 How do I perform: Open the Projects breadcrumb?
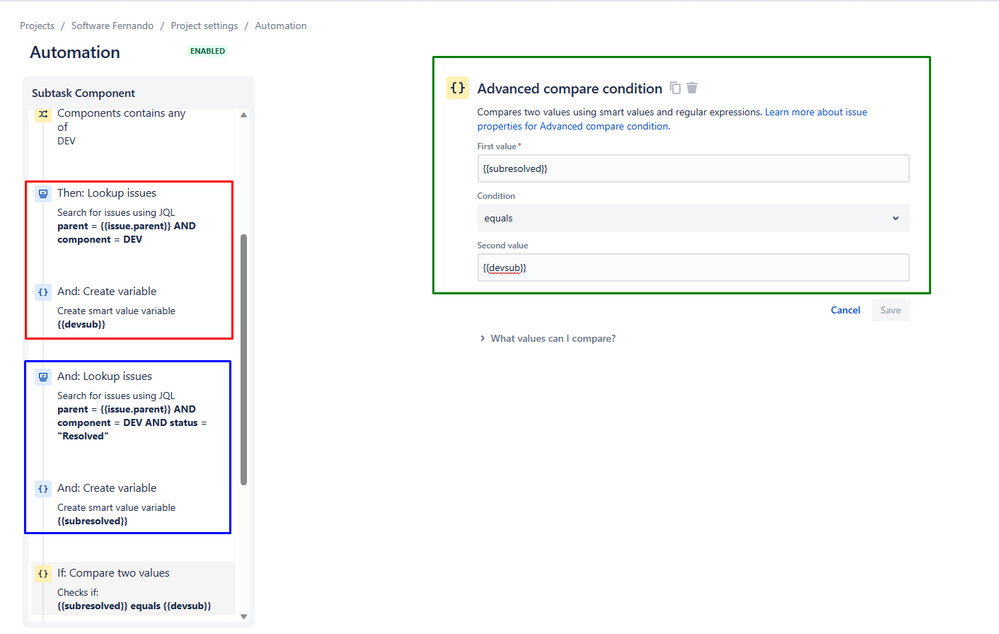[37, 25]
